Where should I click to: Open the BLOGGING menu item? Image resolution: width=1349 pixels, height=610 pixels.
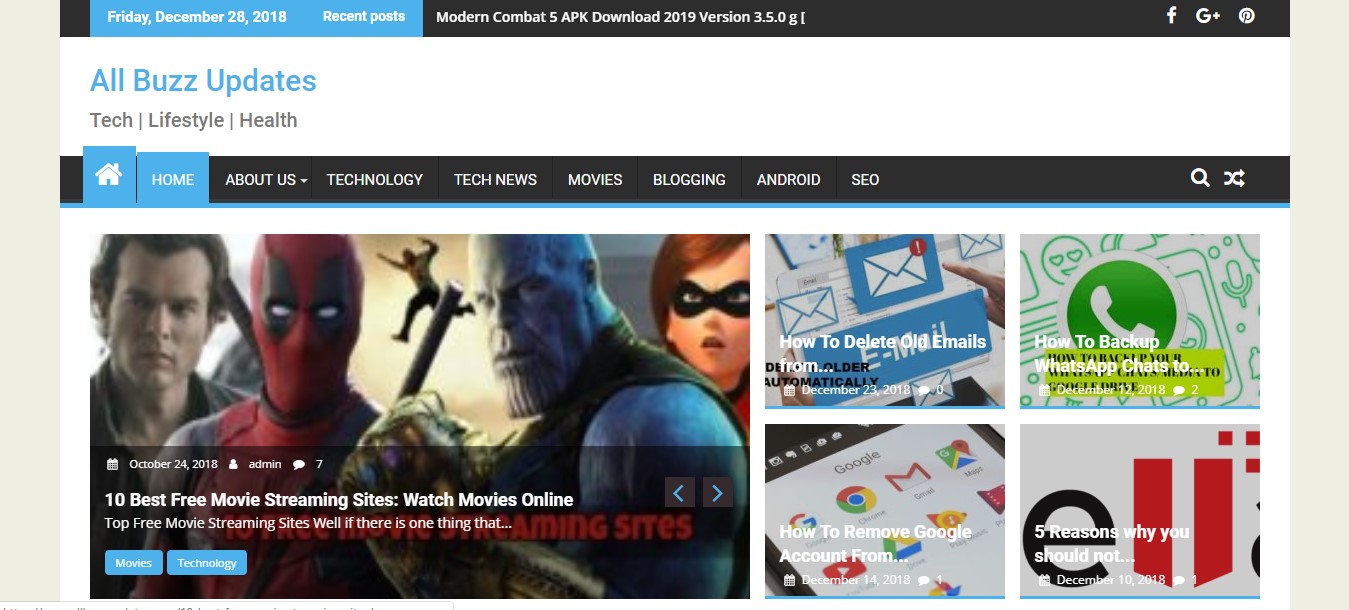[689, 180]
